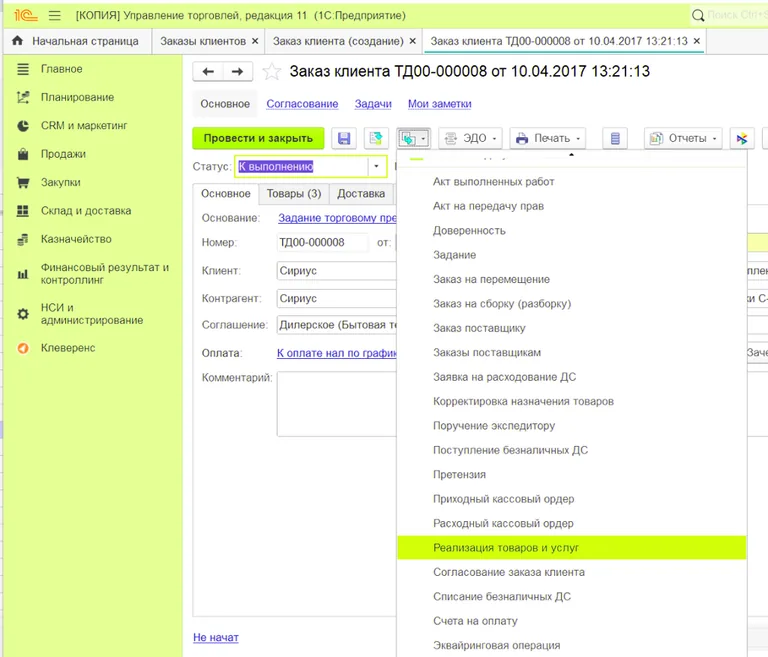Open the Статус dropdown arrow
This screenshot has width=768, height=657.
(377, 167)
